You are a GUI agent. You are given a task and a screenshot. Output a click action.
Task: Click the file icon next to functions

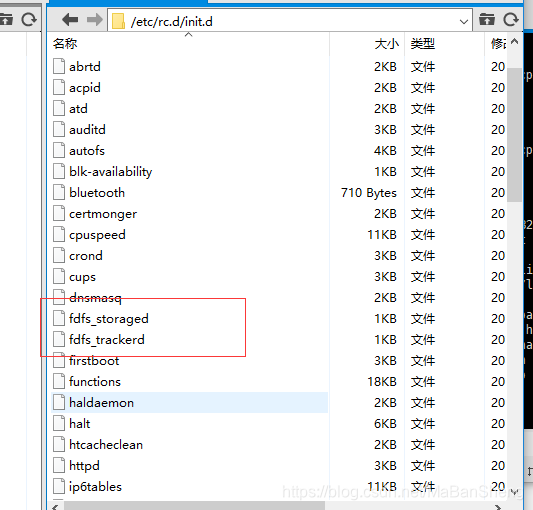point(59,381)
